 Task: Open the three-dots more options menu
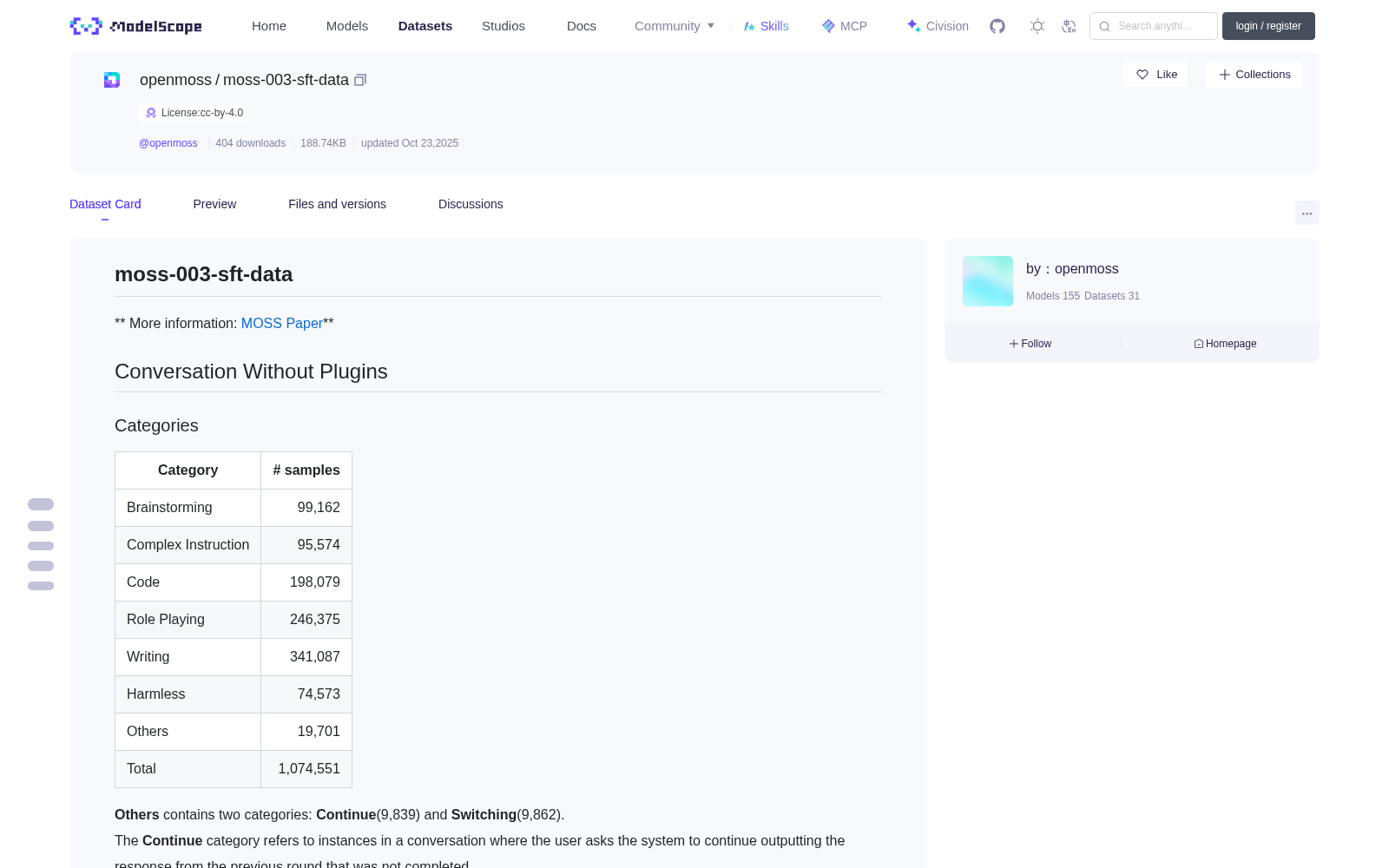[1307, 213]
